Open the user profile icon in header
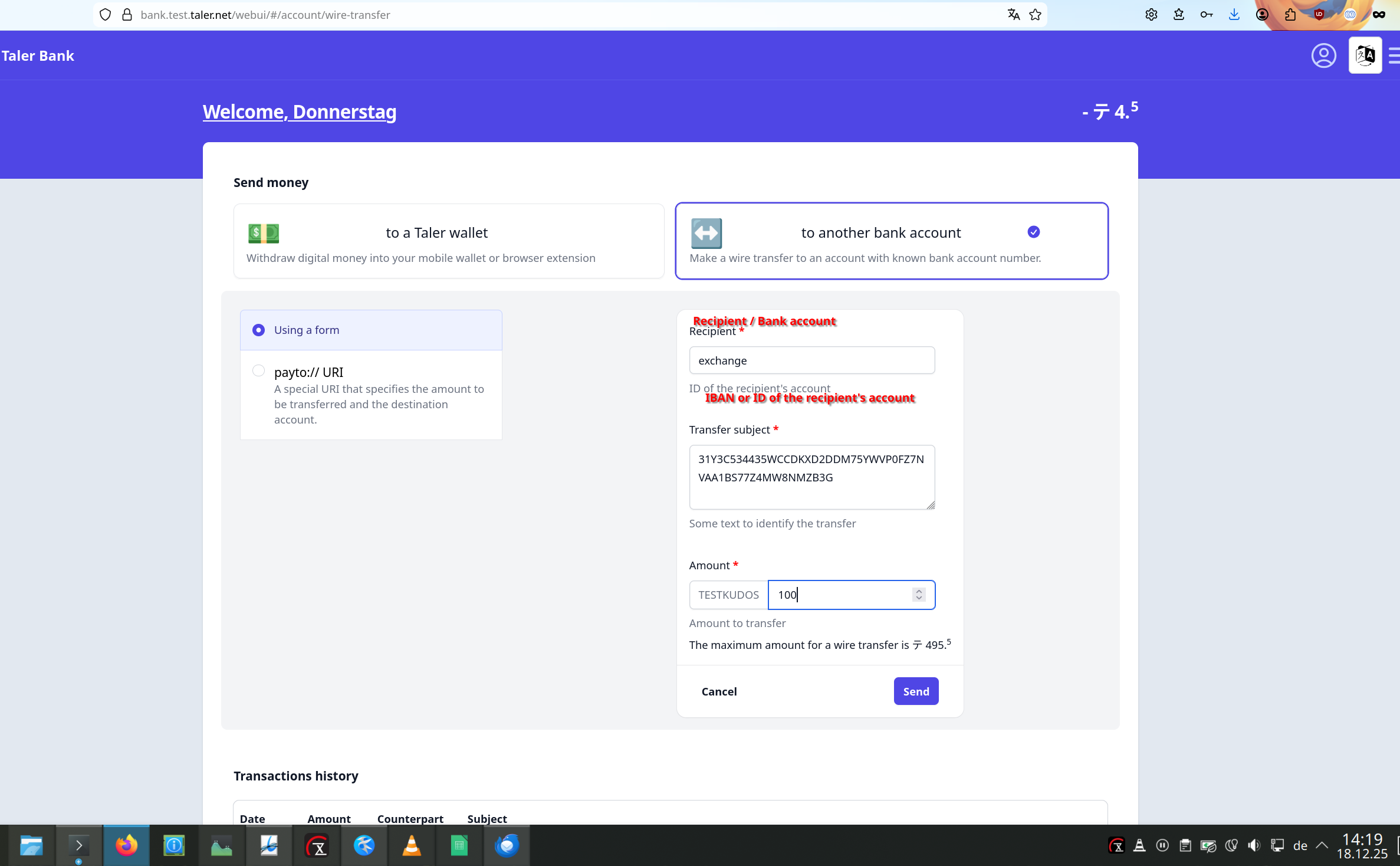The image size is (1400, 866). click(x=1323, y=55)
